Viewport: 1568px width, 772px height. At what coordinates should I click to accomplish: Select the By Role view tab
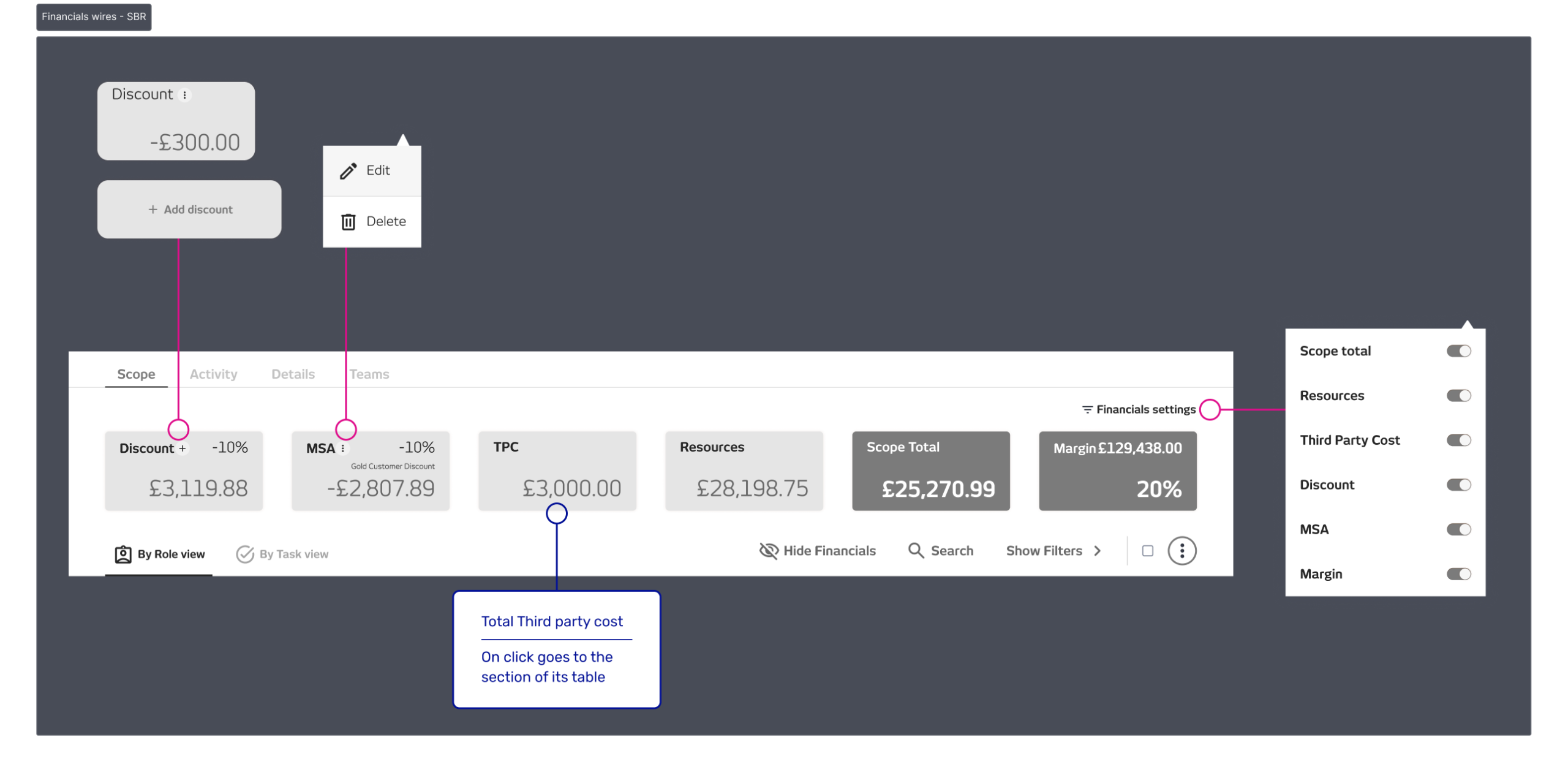(x=159, y=554)
